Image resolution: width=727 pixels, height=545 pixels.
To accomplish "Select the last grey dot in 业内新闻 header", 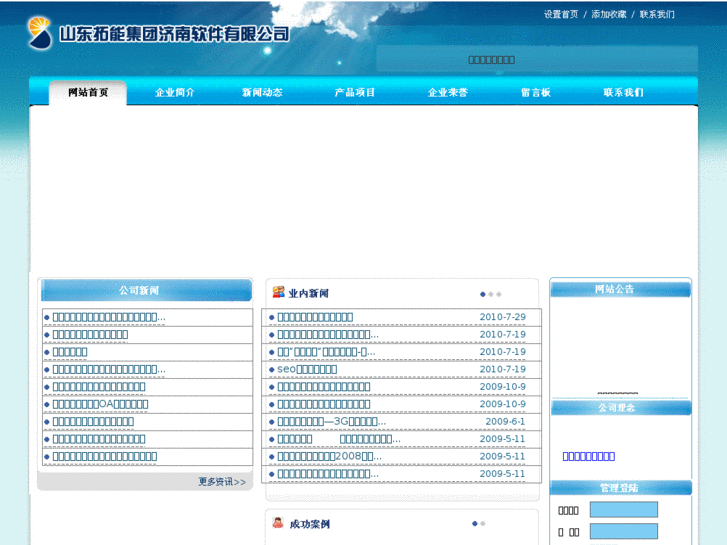I will (x=499, y=294).
